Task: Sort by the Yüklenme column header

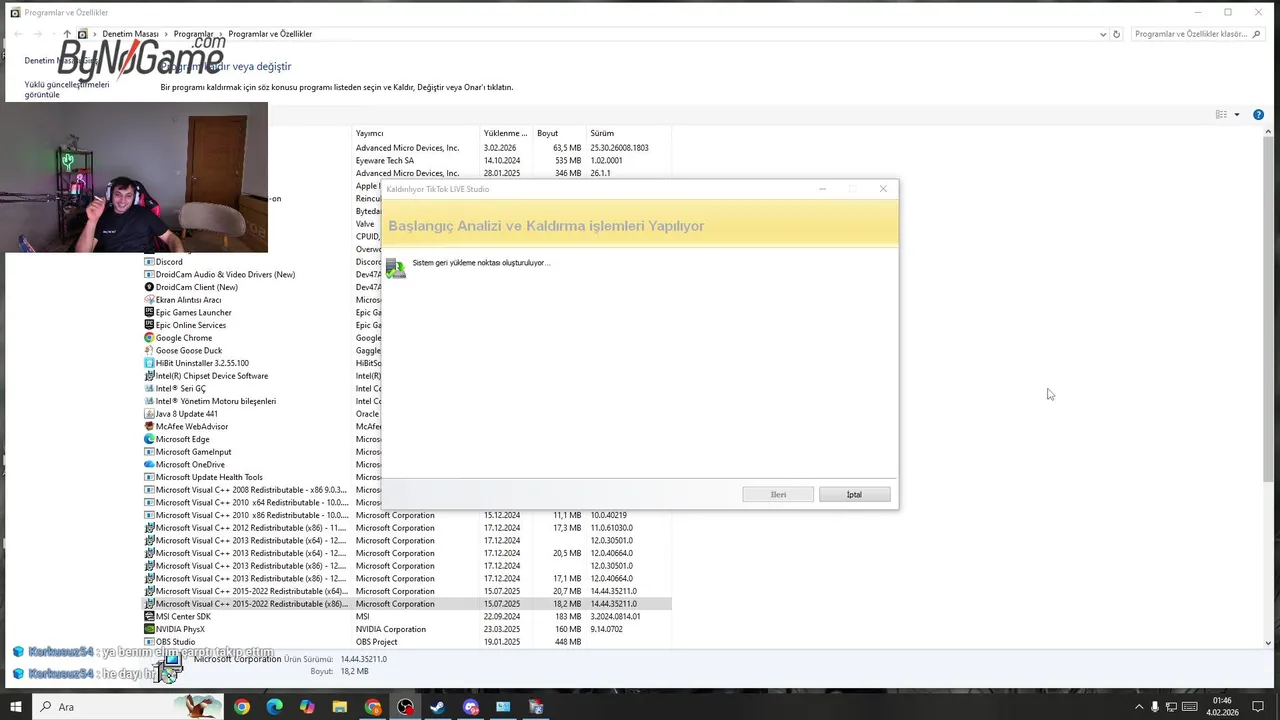Action: tap(506, 133)
